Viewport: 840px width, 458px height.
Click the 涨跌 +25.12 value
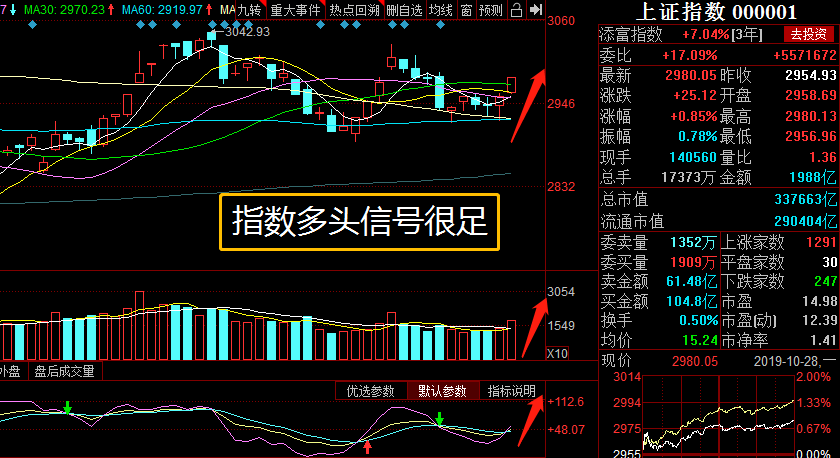click(695, 95)
